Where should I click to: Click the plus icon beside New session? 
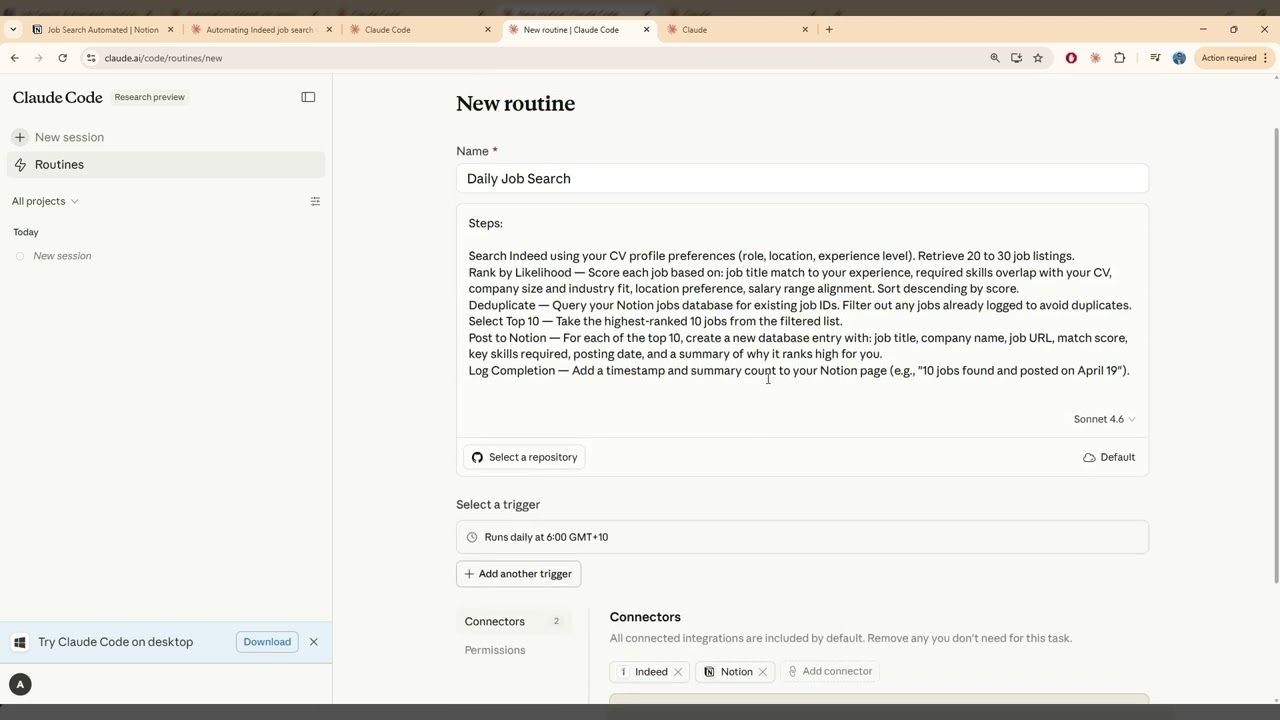pos(20,137)
